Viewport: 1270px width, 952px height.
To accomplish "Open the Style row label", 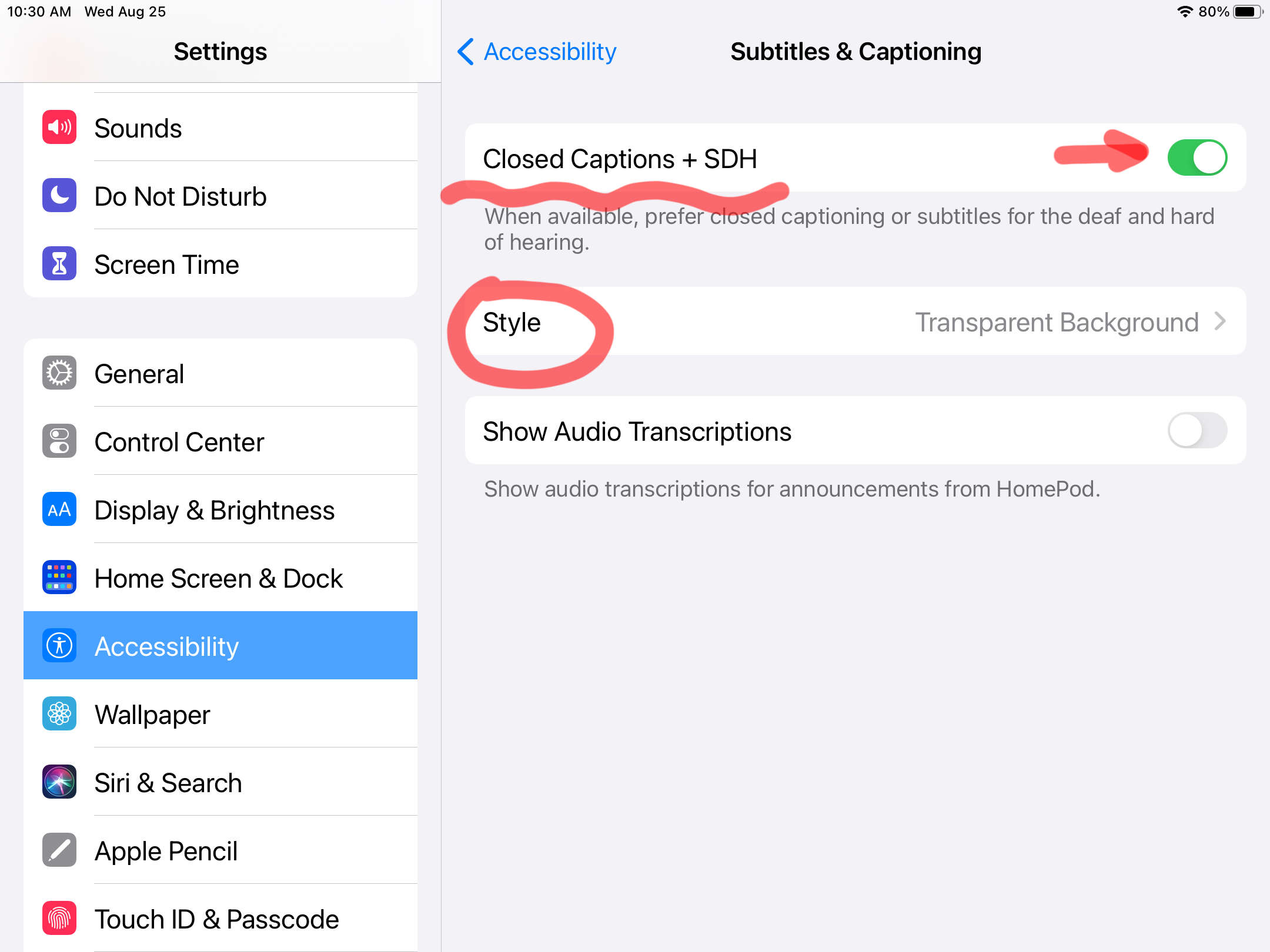I will tap(512, 322).
